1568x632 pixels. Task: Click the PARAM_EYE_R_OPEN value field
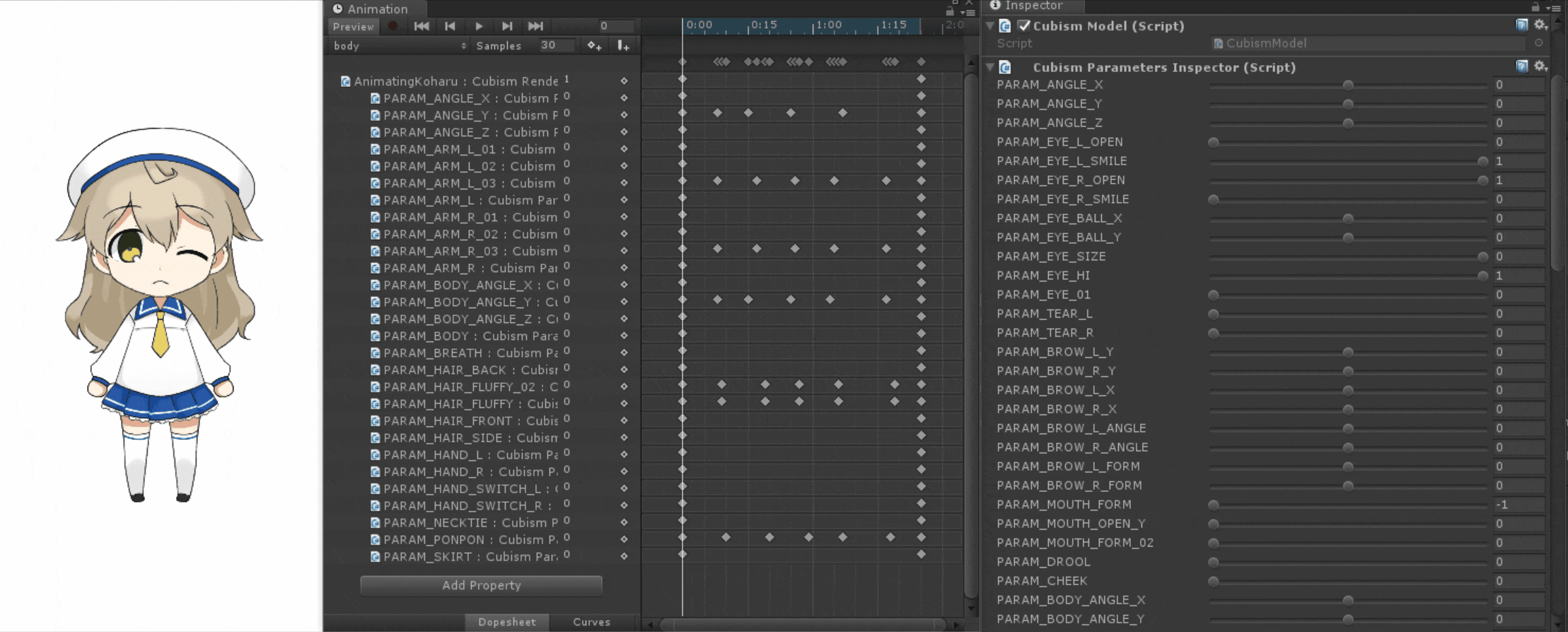1519,180
